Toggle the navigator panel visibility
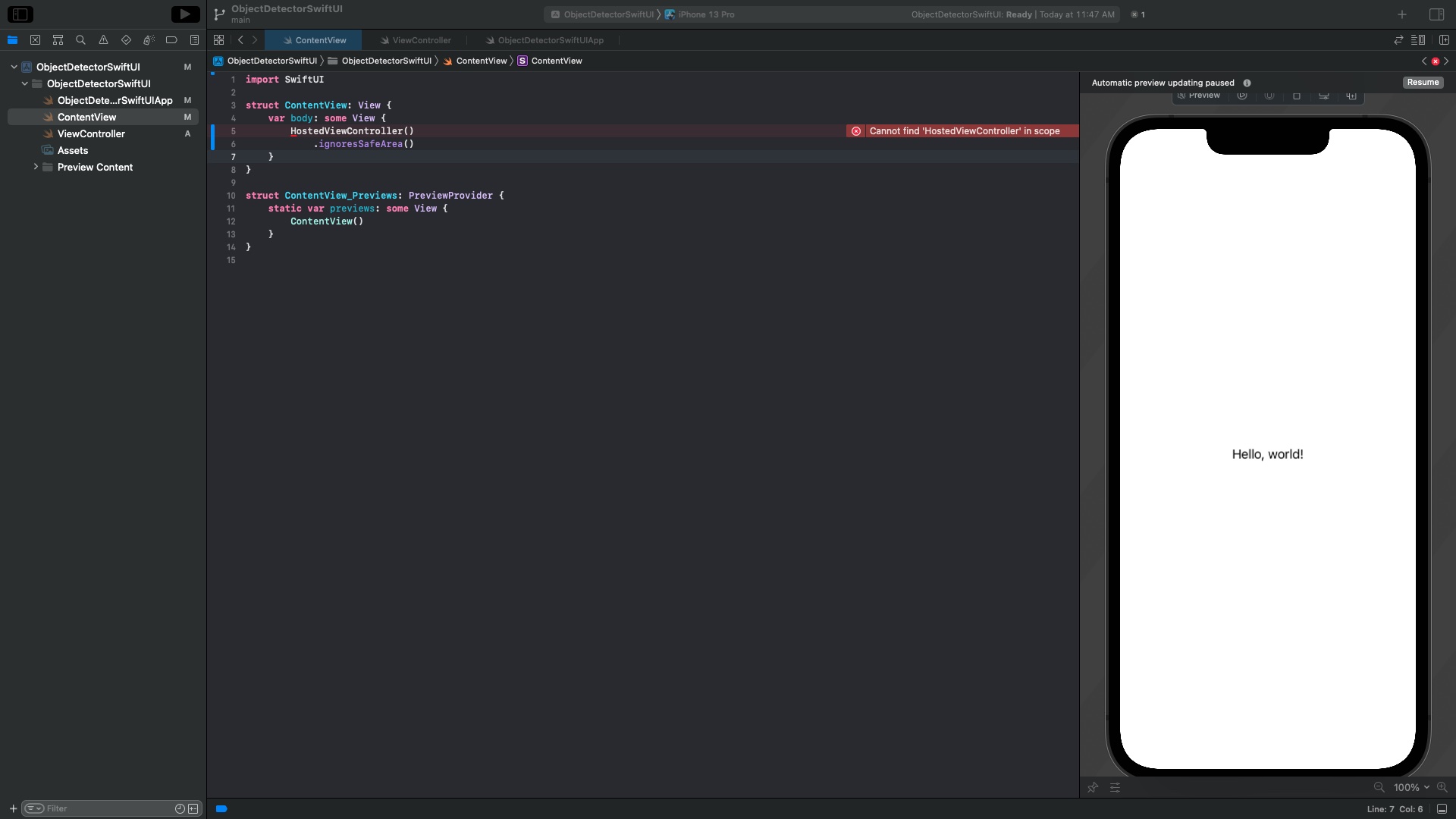1456x819 pixels. (20, 14)
